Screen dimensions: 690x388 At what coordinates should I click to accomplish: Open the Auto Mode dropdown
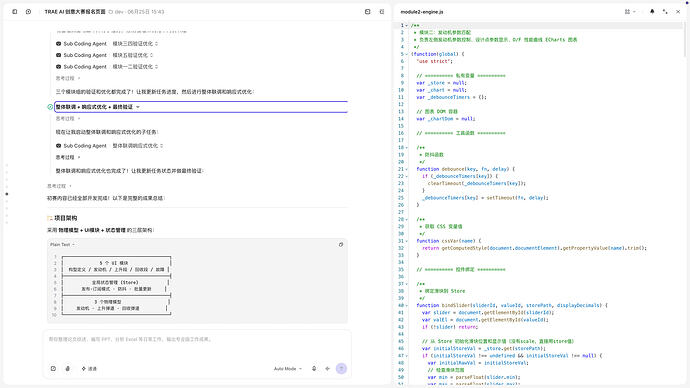click(288, 369)
